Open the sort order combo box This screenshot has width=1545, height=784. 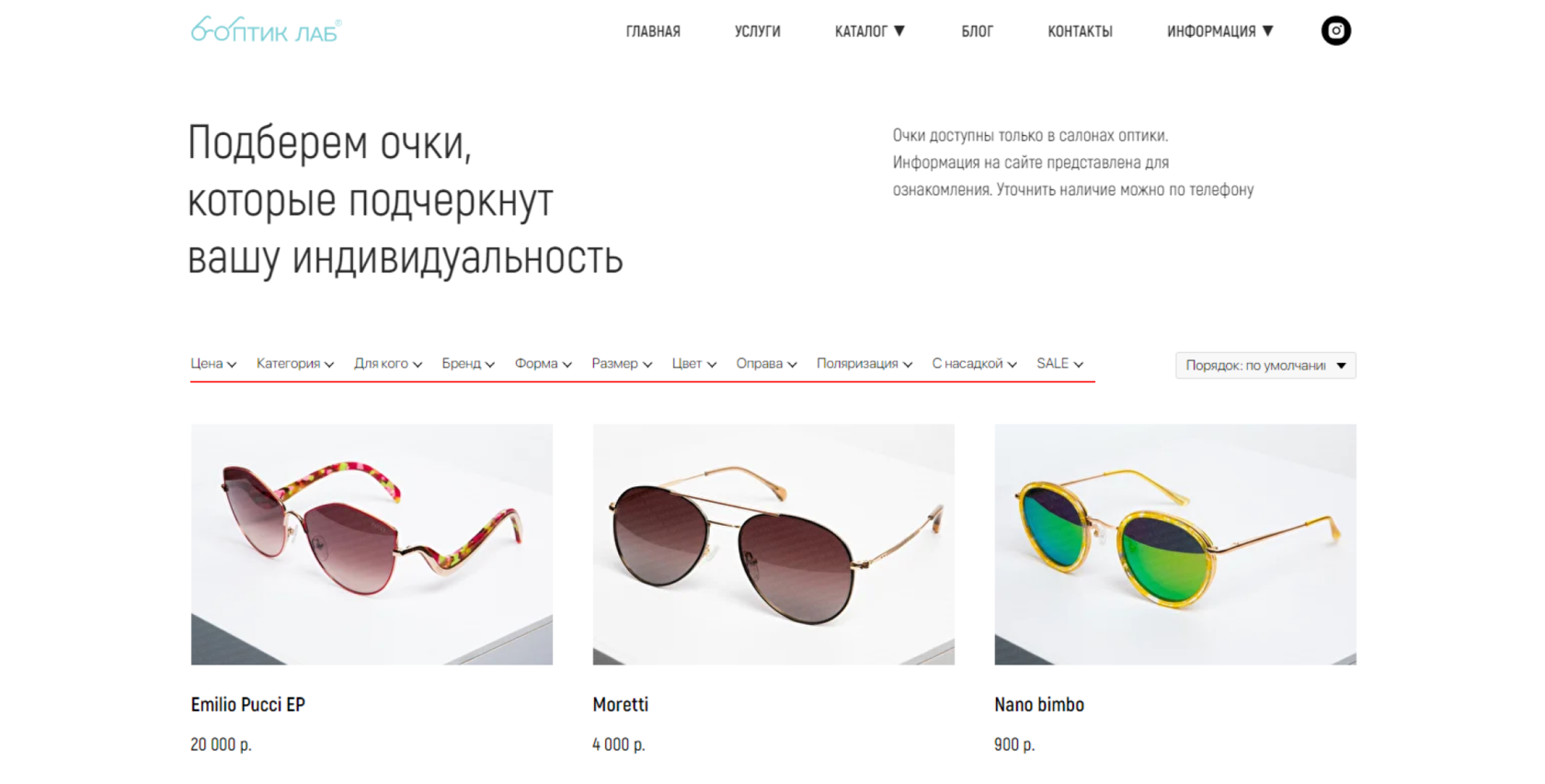click(1265, 366)
